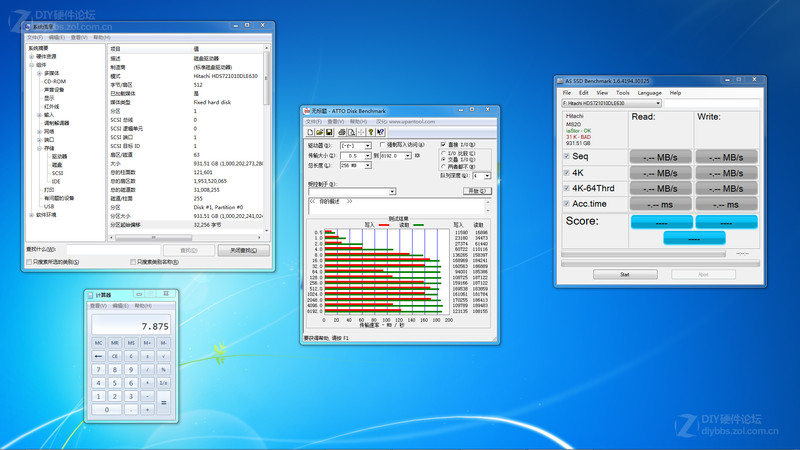
Task: Click the progress bar in AS SSD Benchmark
Action: [x=660, y=264]
